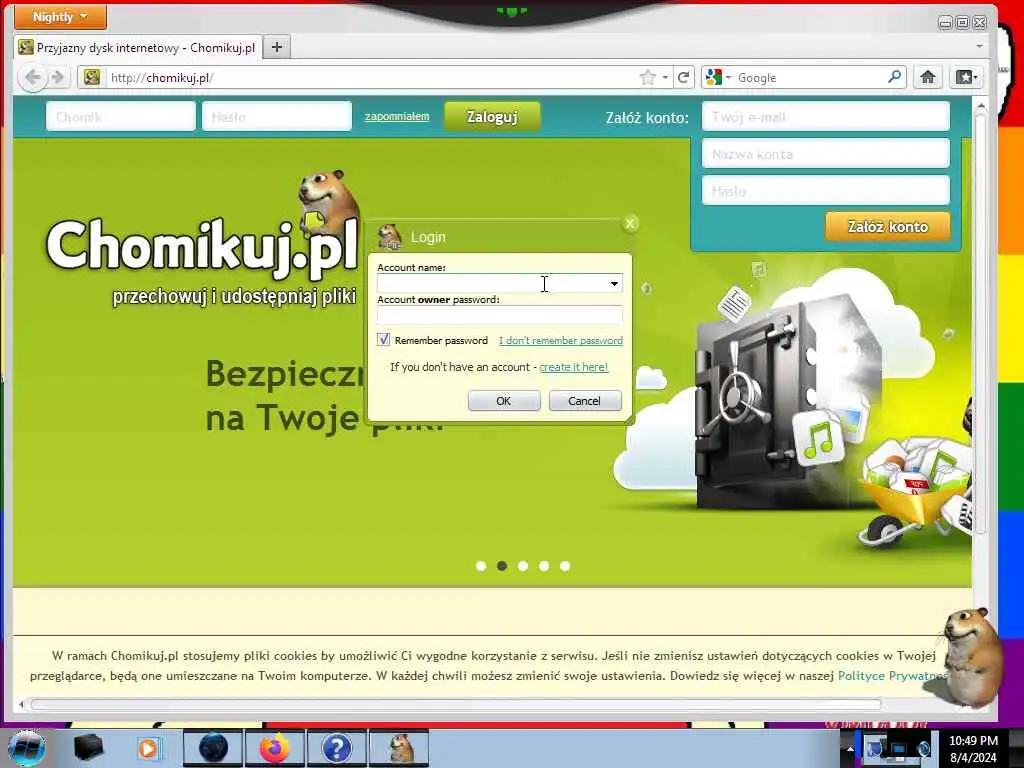Choose search engine via Google icon

718,78
